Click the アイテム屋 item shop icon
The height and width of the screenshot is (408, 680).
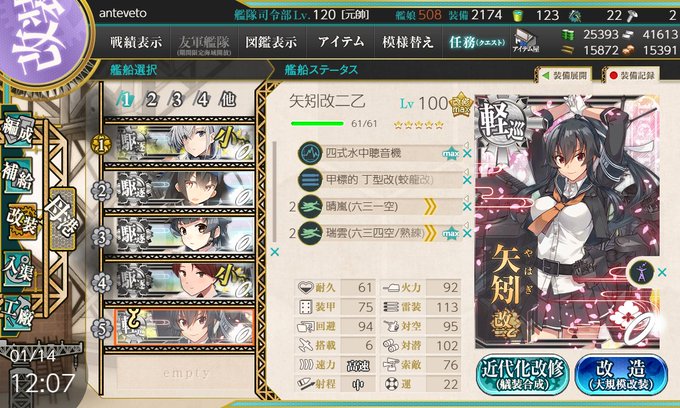tap(526, 42)
